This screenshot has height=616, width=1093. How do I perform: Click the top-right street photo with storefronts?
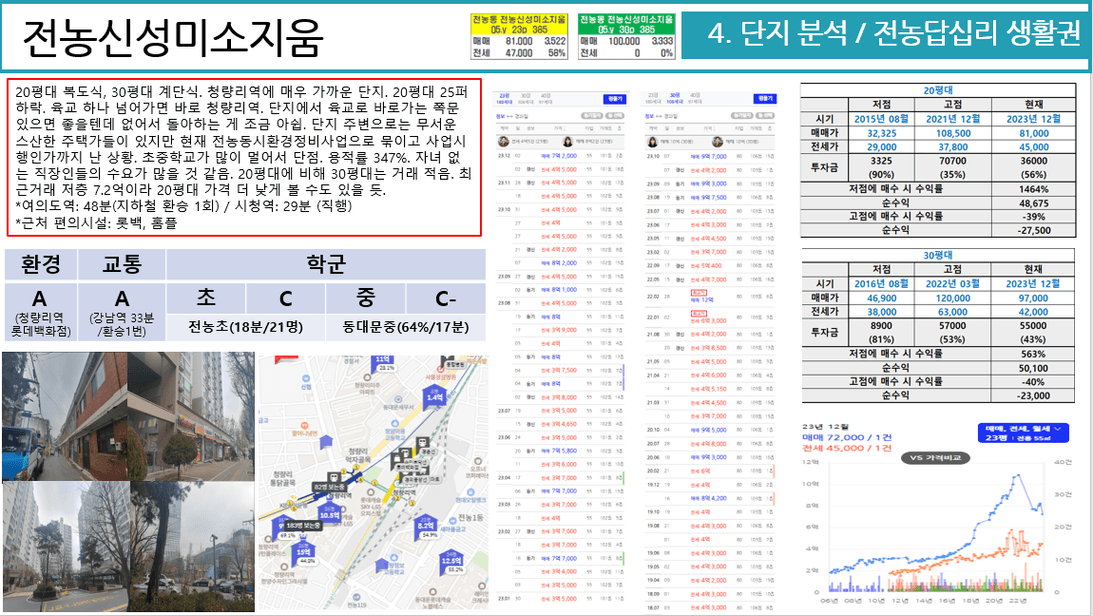coord(191,416)
